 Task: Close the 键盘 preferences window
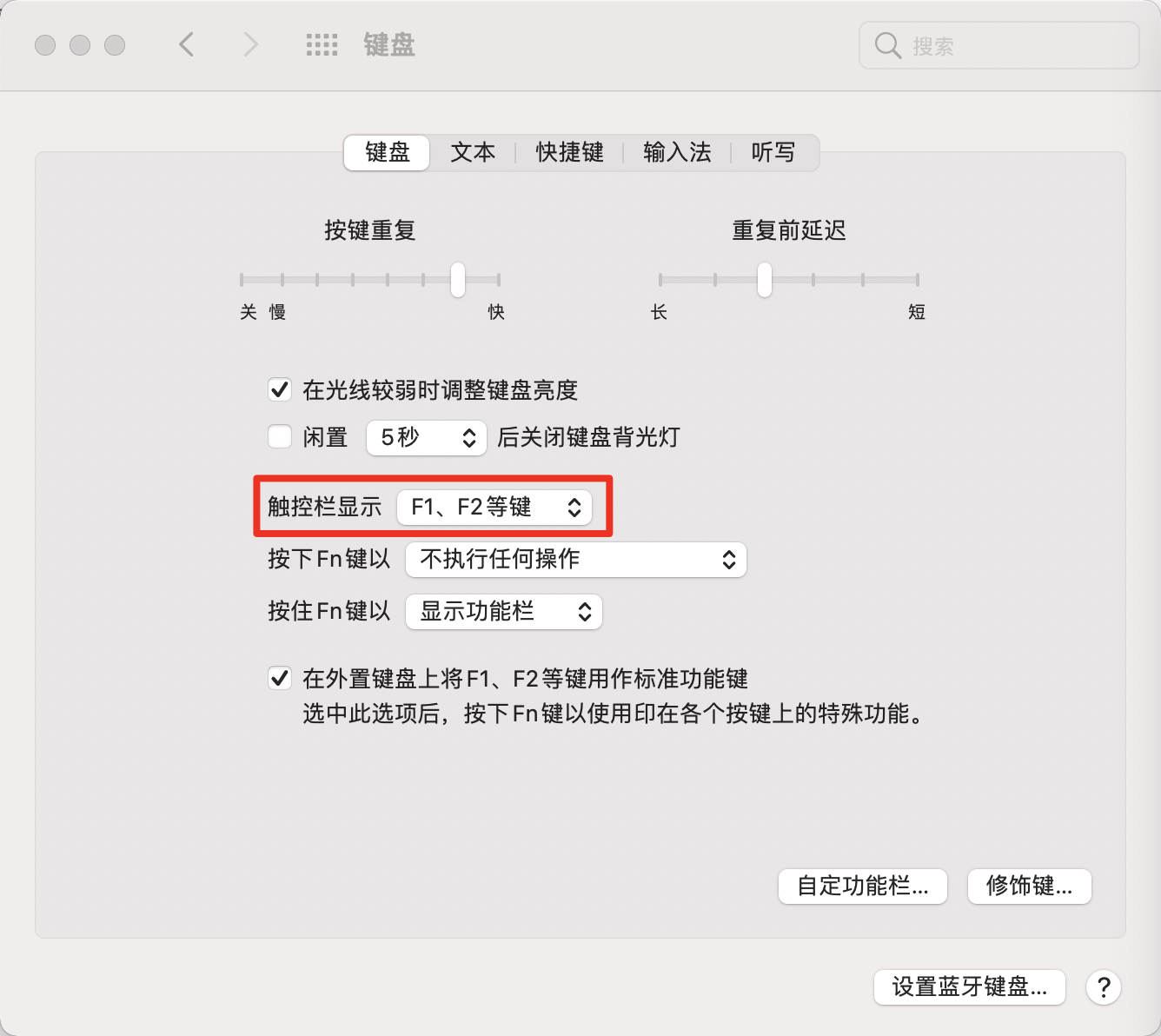point(45,44)
